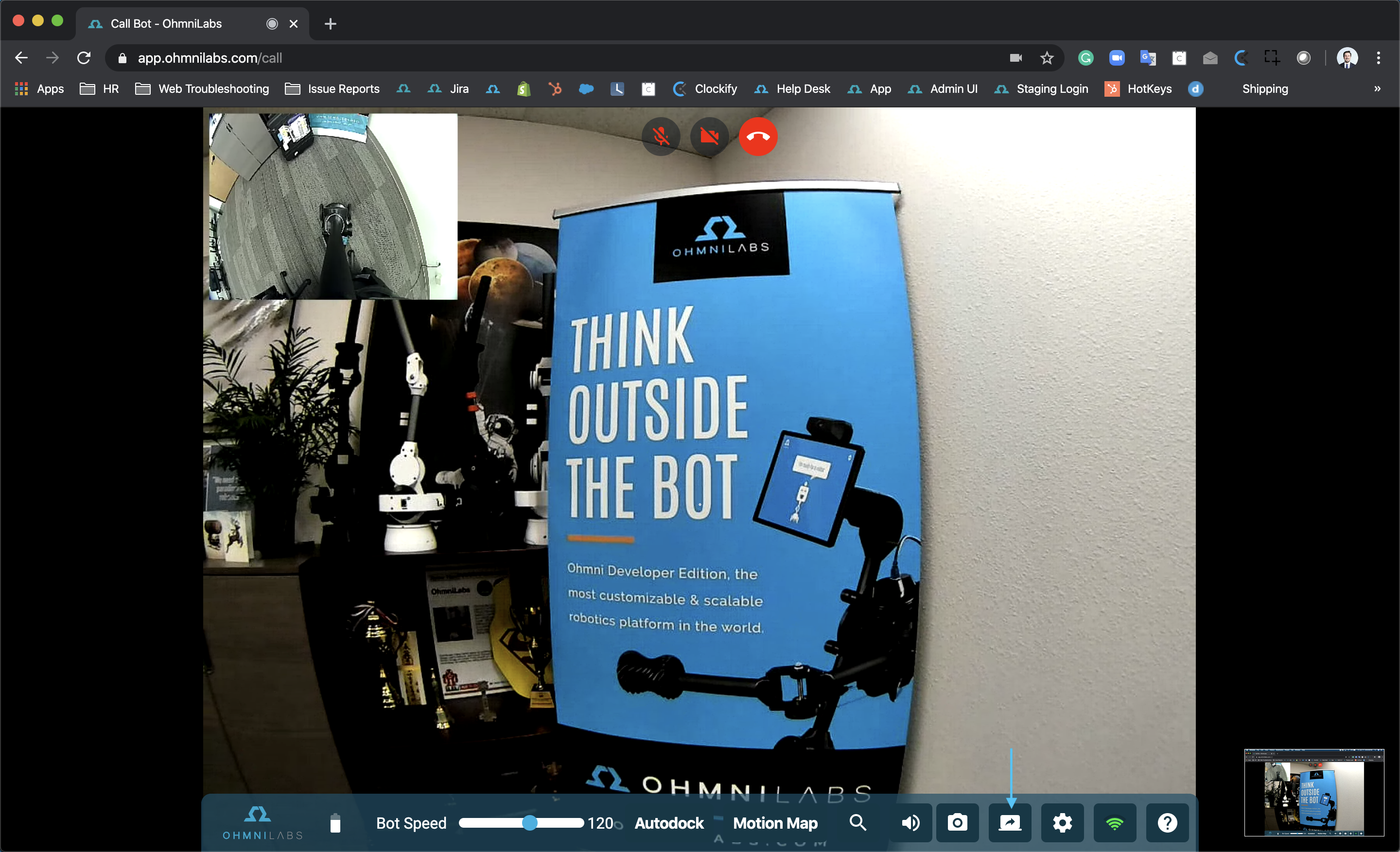The image size is (1400, 852).
Task: Click the navigation camera floor view
Action: [x=333, y=206]
